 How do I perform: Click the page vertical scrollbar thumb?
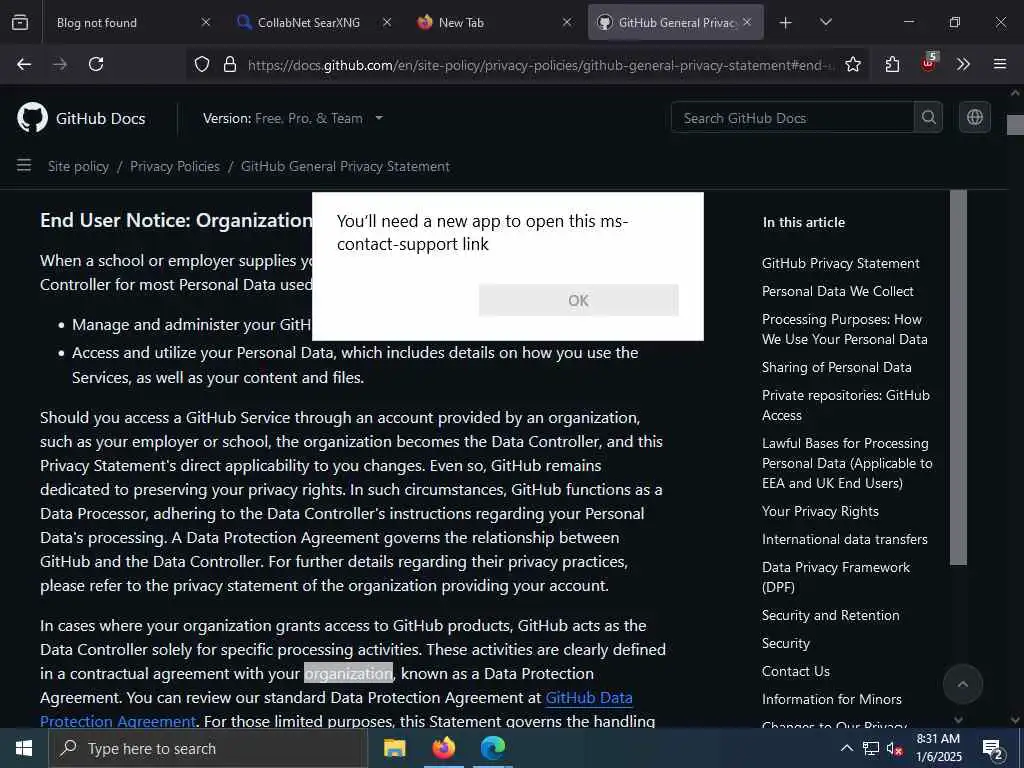pos(1016,124)
